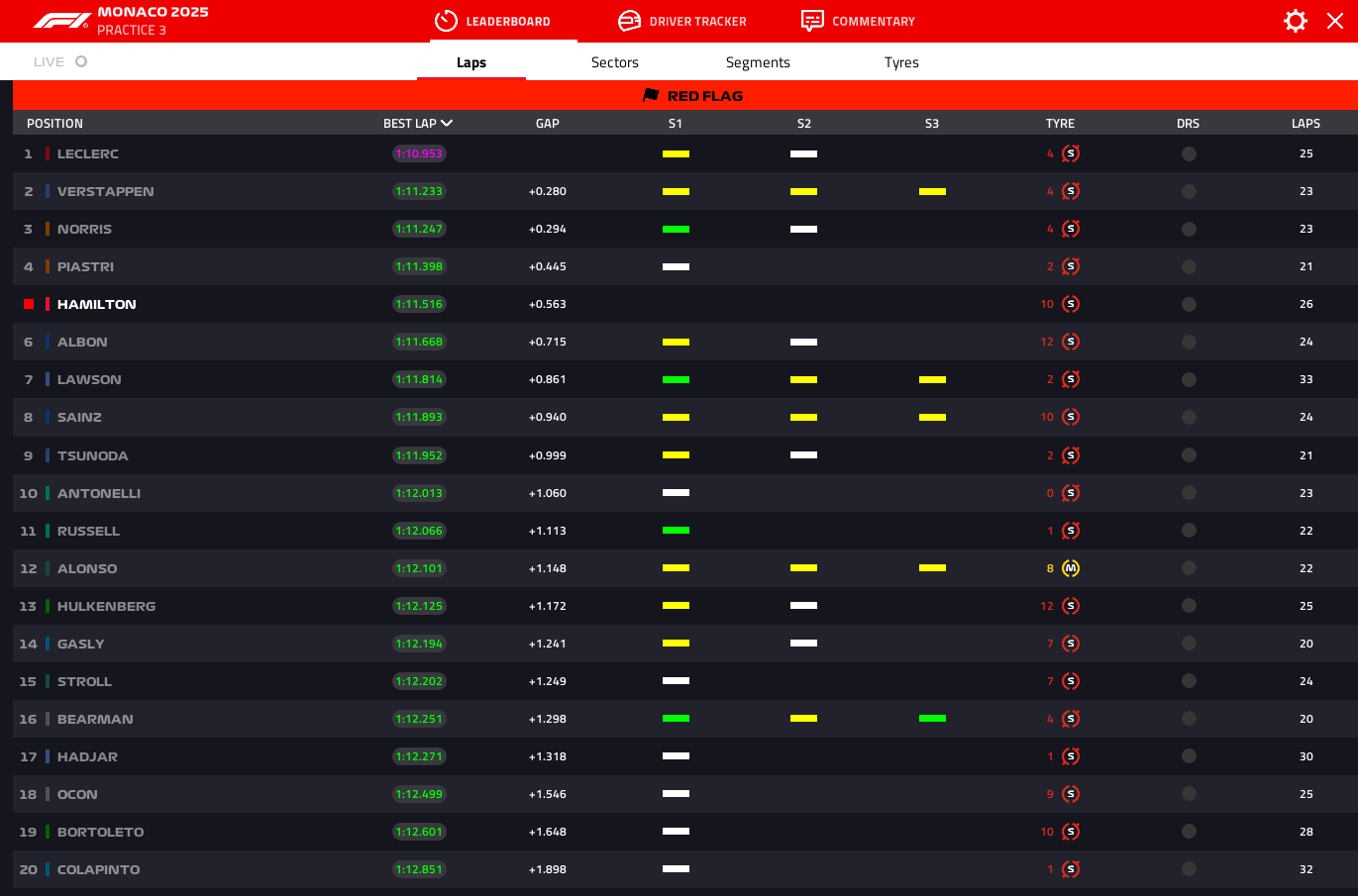Click Lawson's soft tyre icon
This screenshot has height=896, width=1358.
1071,379
